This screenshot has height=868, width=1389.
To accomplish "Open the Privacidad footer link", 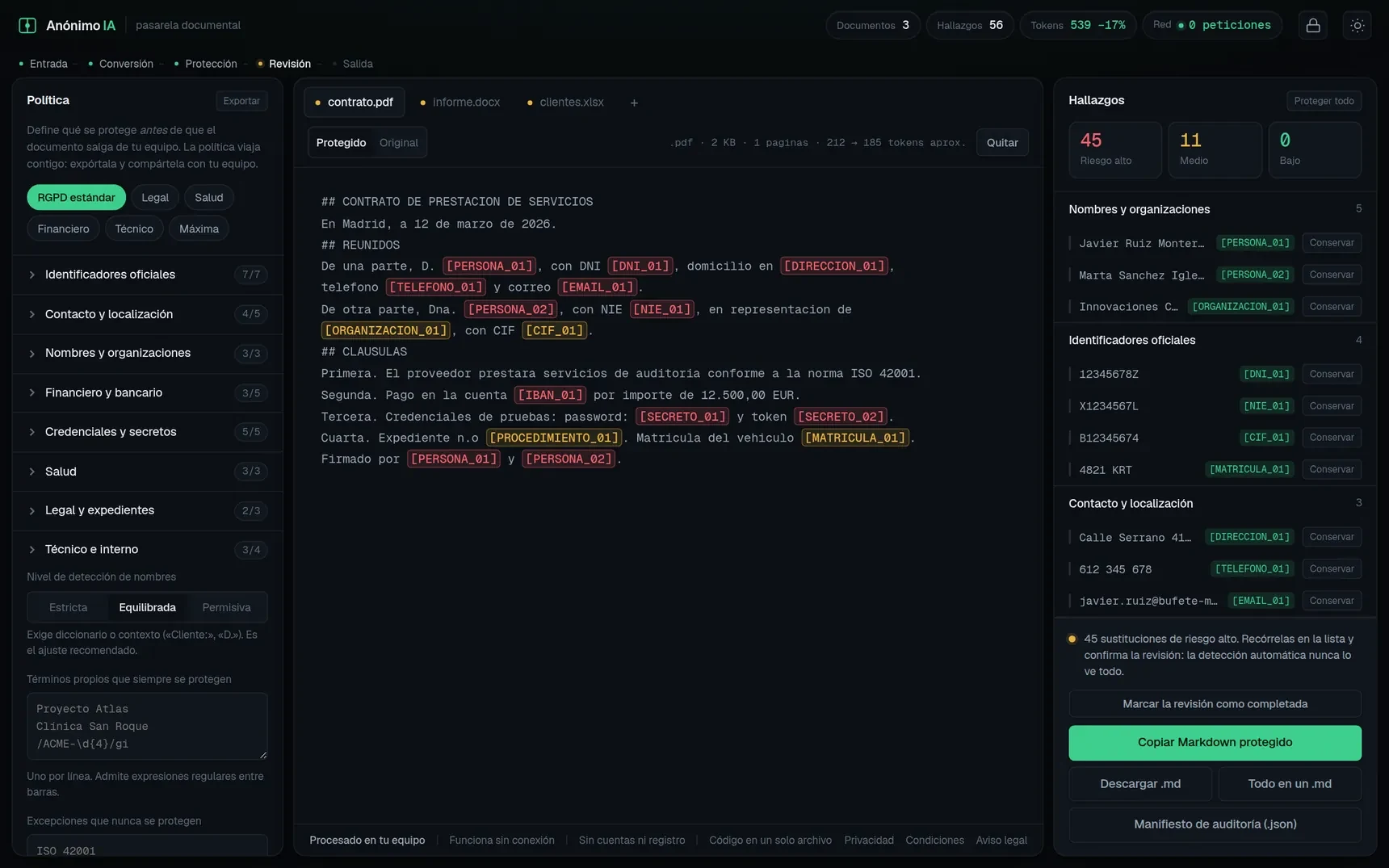I will point(869,841).
